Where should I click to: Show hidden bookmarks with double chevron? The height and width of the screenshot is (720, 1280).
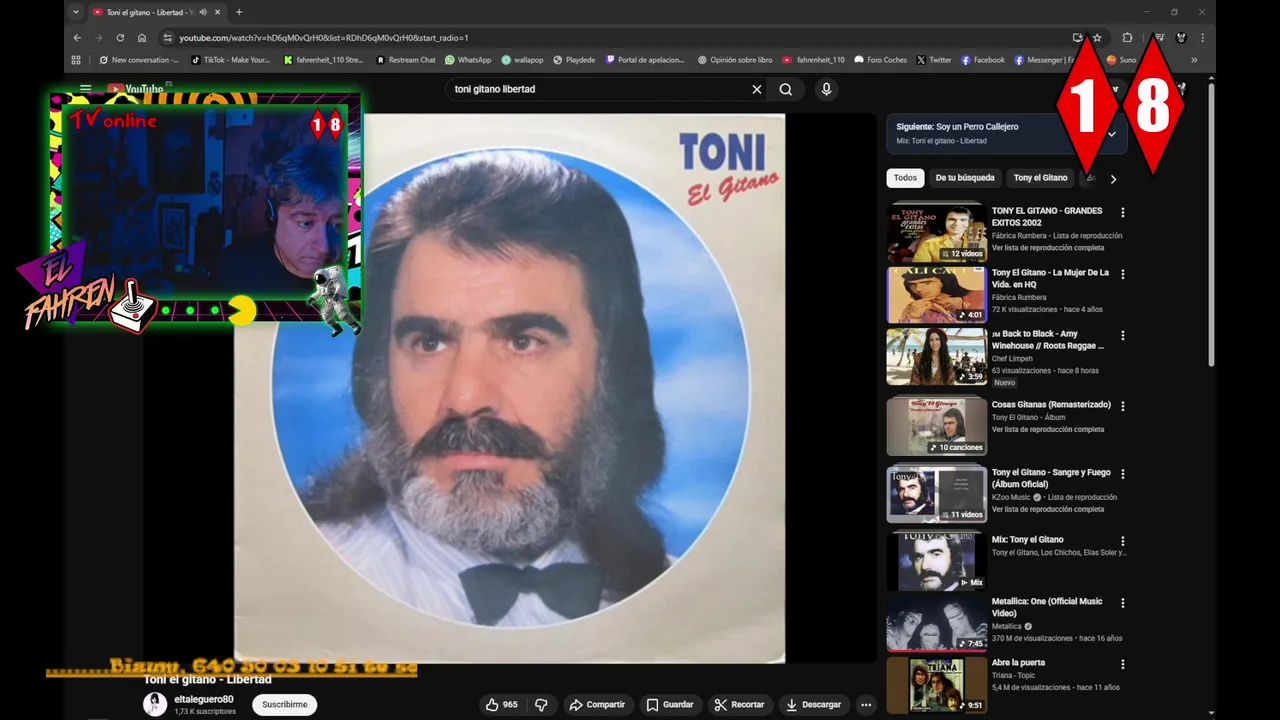[1194, 60]
